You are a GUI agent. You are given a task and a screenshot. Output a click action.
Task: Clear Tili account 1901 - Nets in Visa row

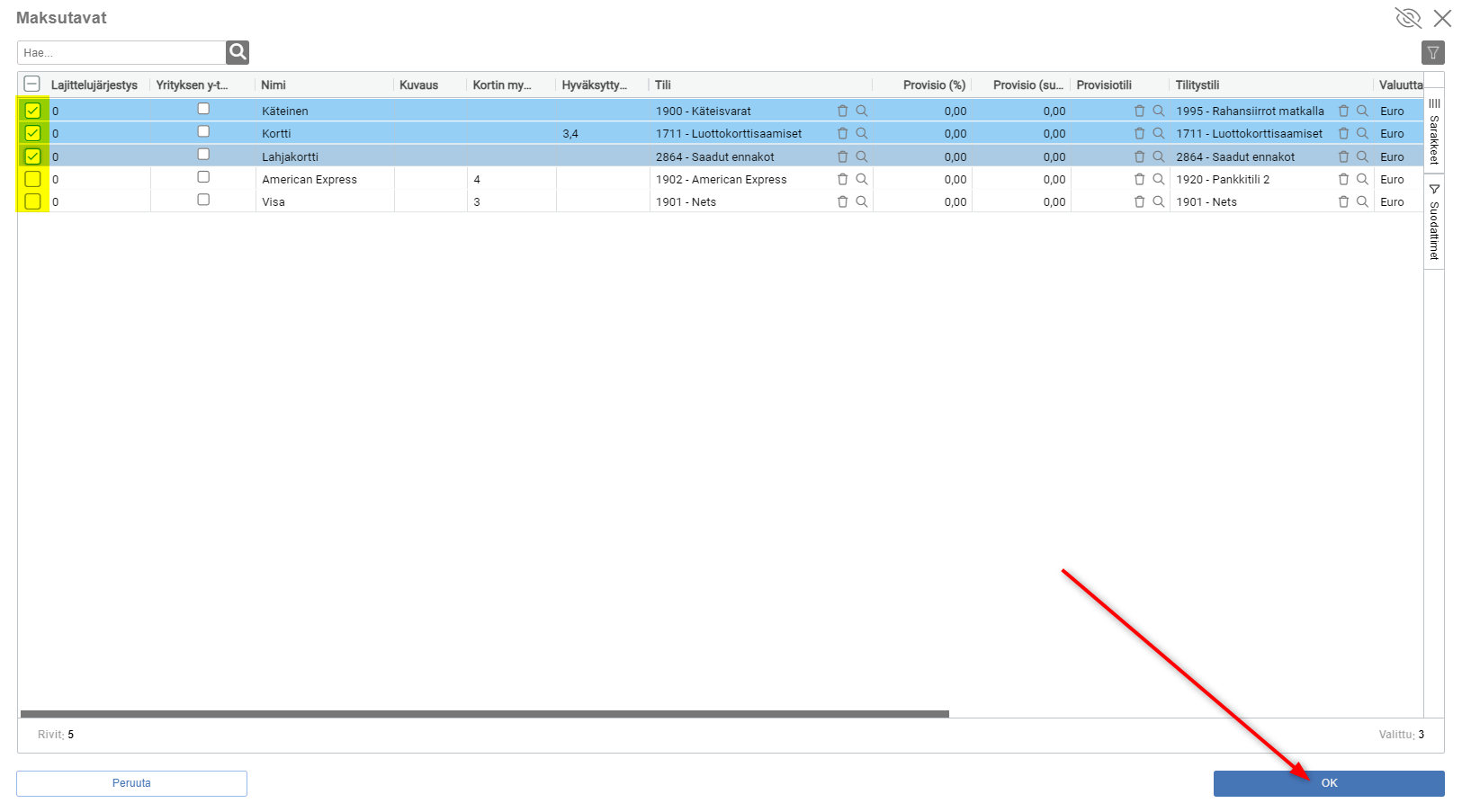pos(843,201)
